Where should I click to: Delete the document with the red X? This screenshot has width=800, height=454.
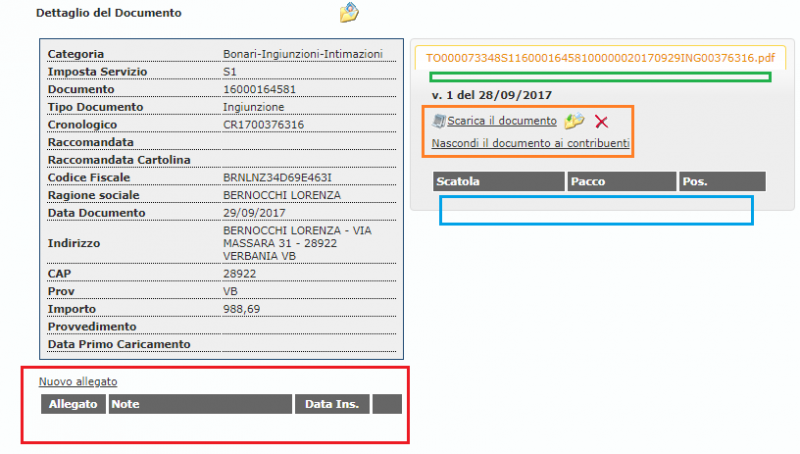602,122
